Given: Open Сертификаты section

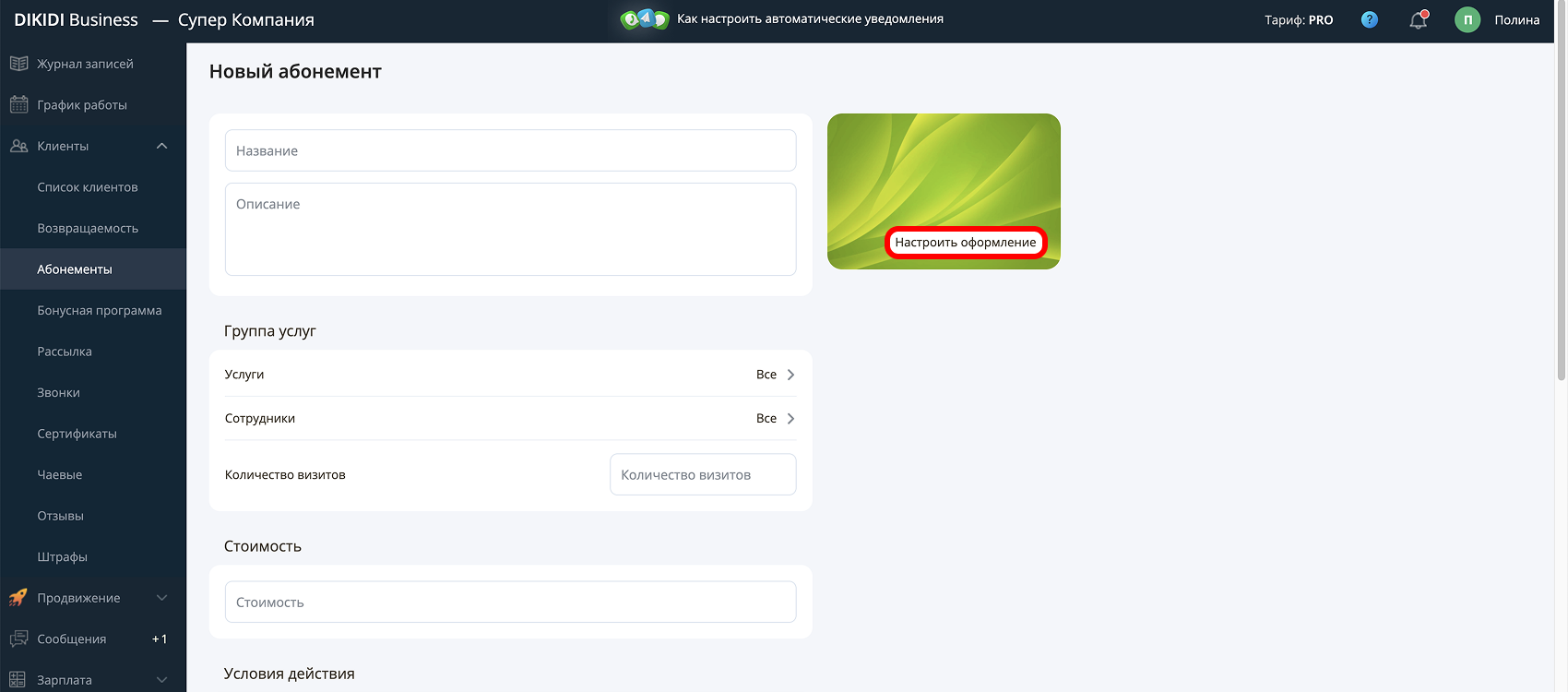Looking at the screenshot, I should click(77, 434).
